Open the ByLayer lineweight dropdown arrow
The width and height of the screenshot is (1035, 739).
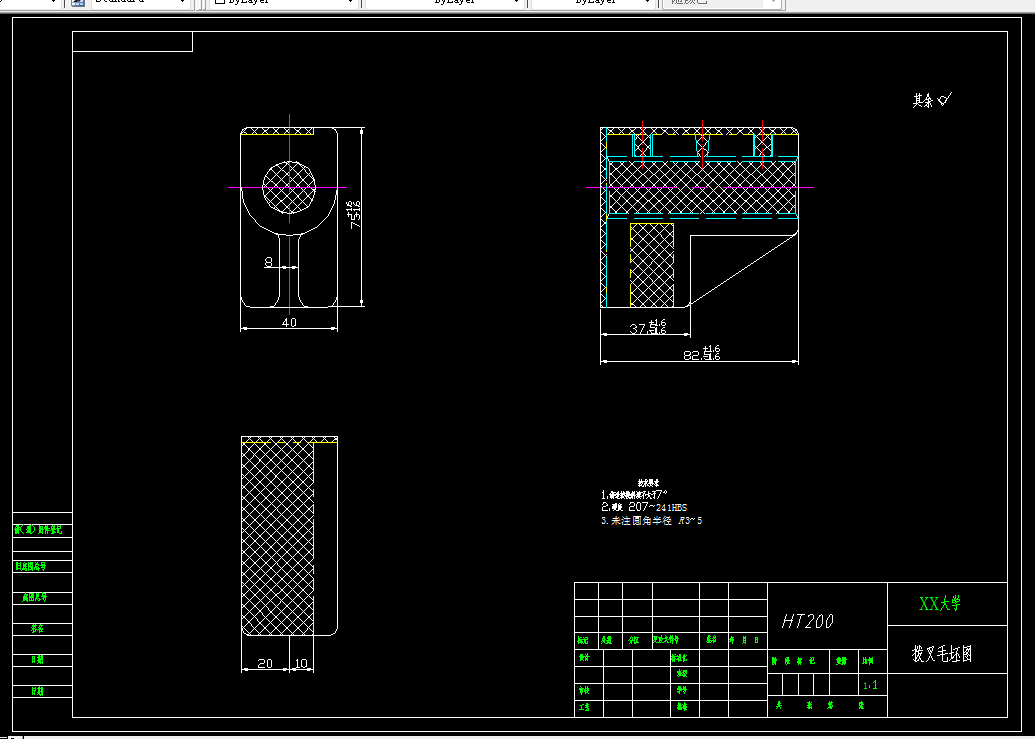648,3
